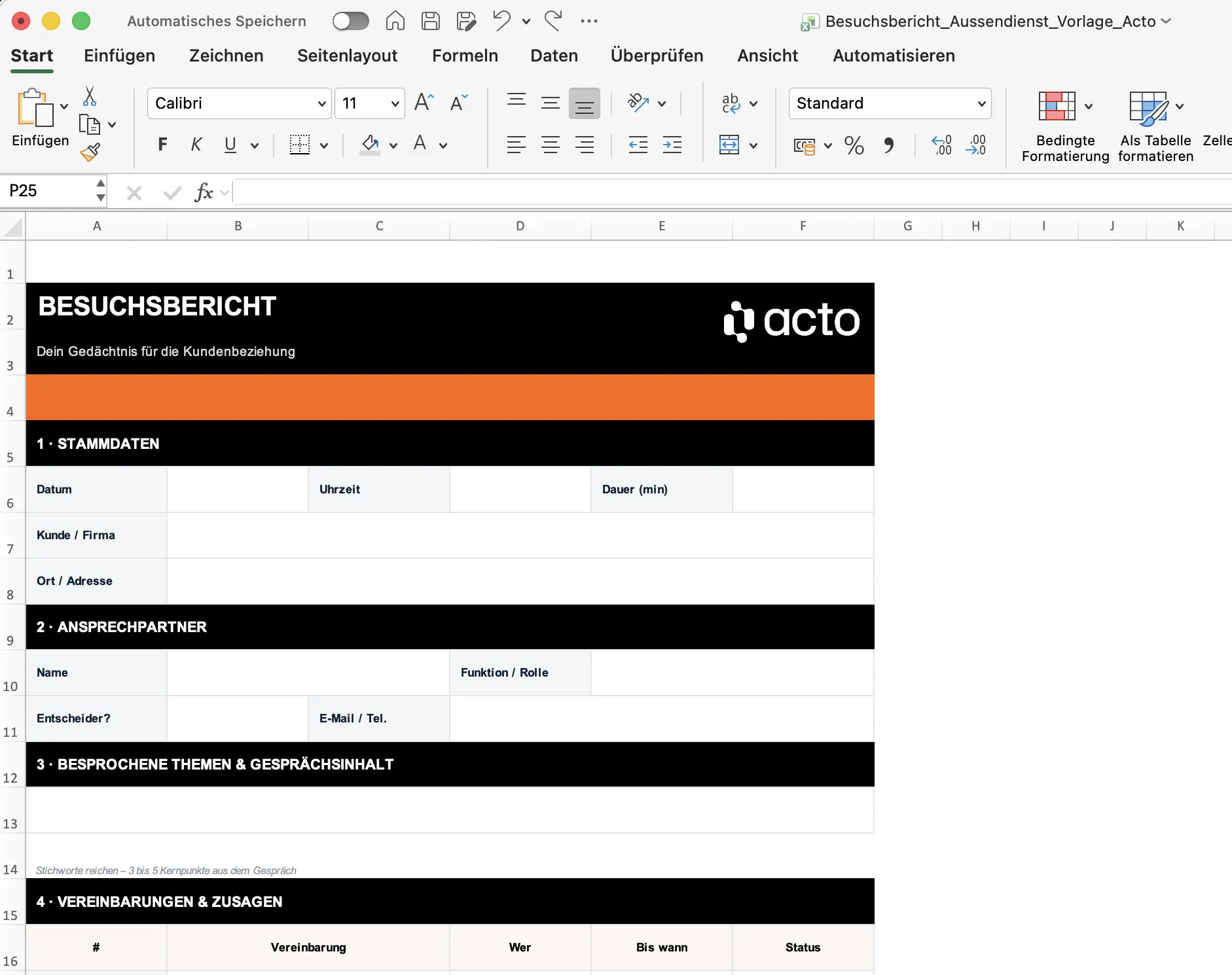Apply percent format icon
Viewport: 1232px width, 975px height.
854,145
